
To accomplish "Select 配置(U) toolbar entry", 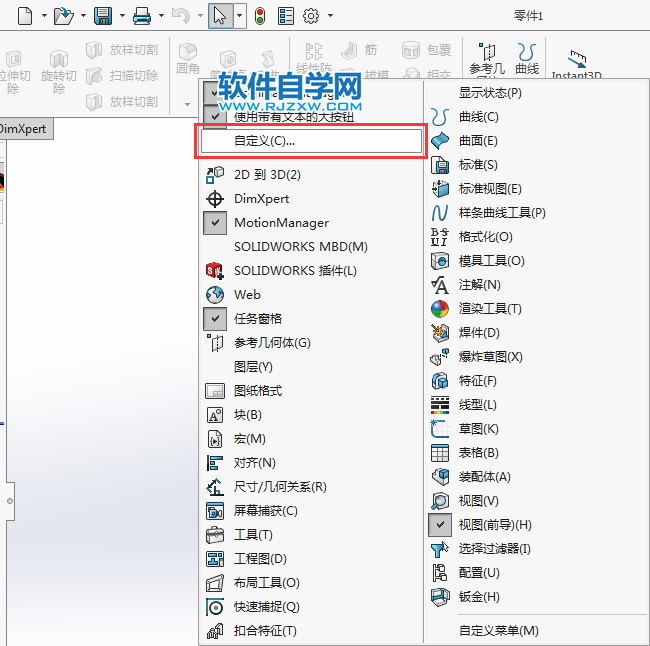I will click(479, 573).
